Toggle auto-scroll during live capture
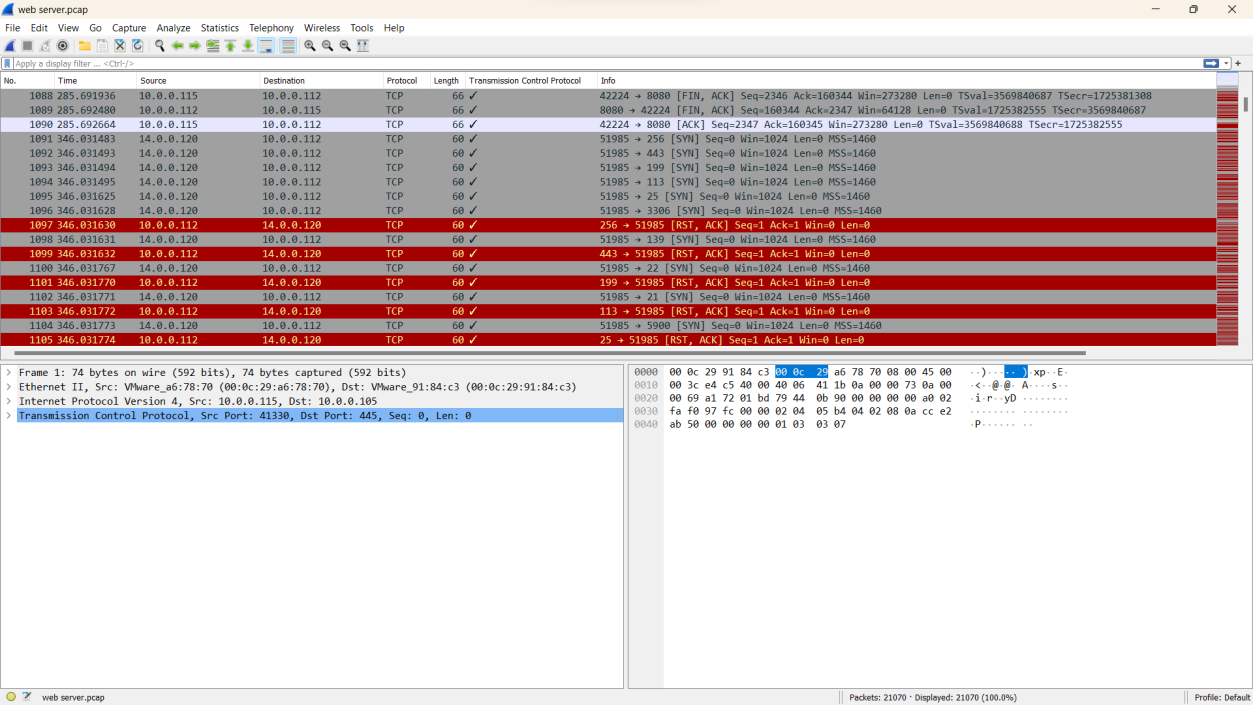The height and width of the screenshot is (705, 1253). pos(266,46)
